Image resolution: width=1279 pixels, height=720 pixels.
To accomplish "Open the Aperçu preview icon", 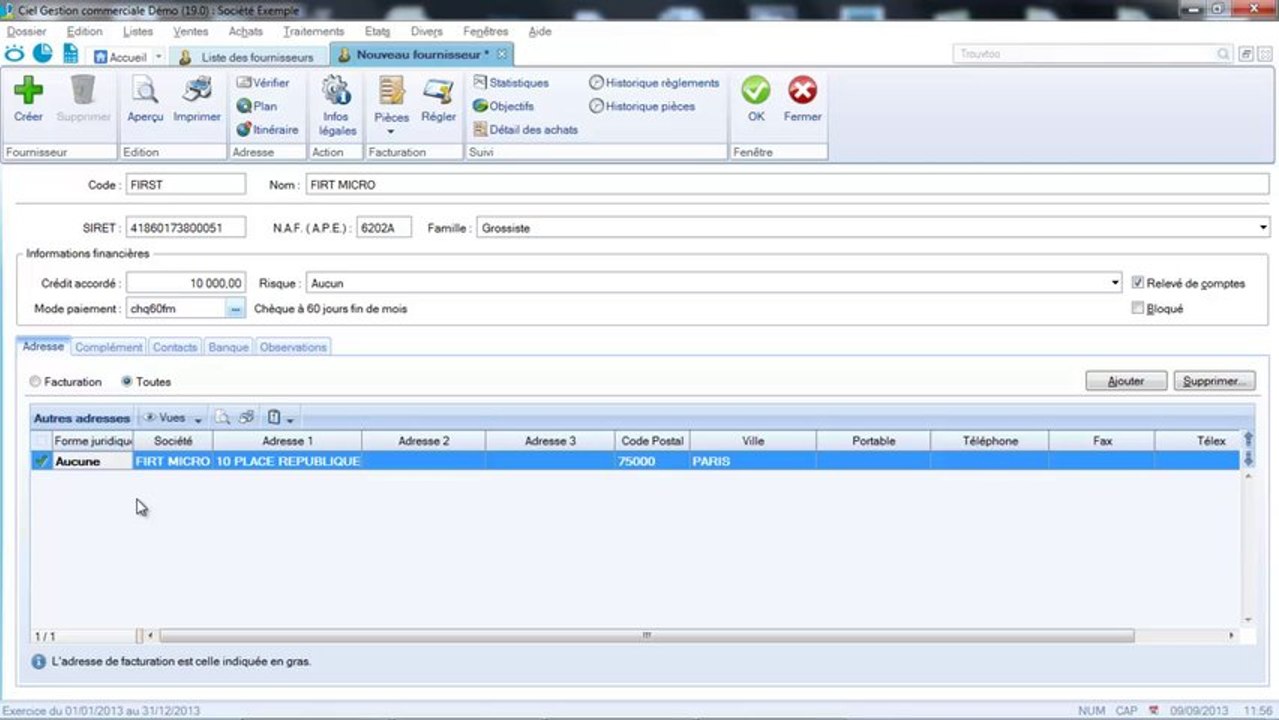I will pos(145,92).
